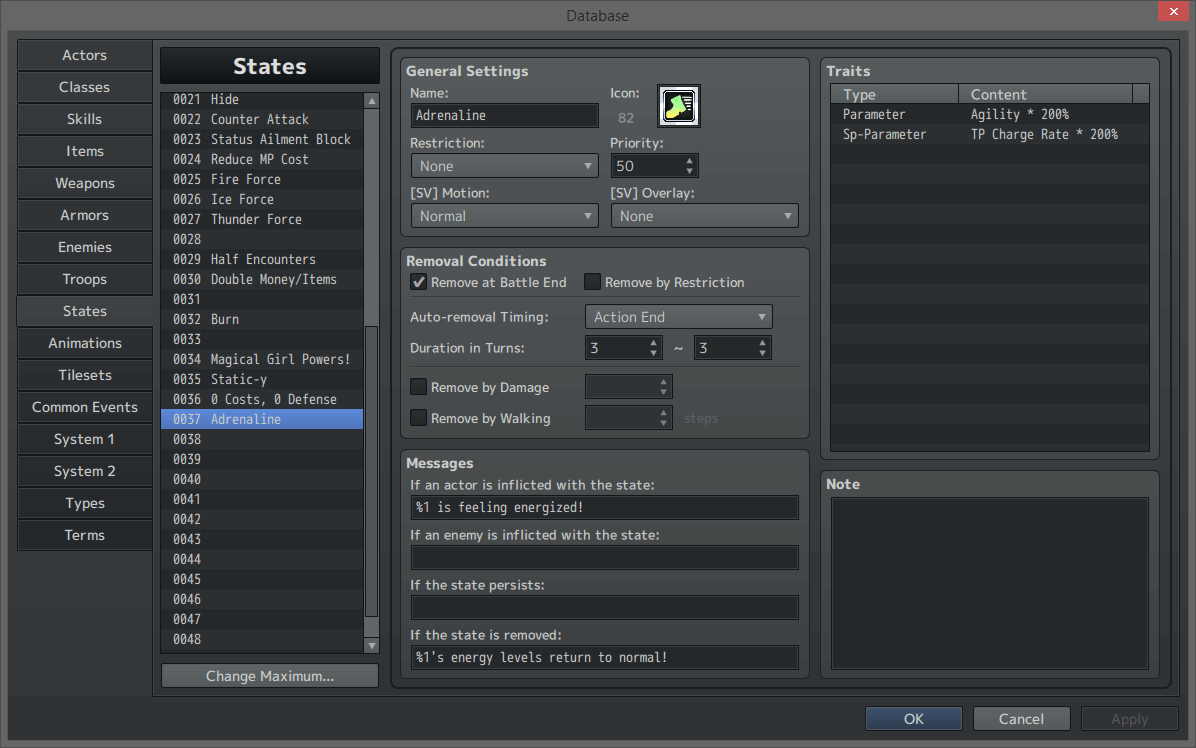Select state 0030 Double Money/Items
The width and height of the screenshot is (1196, 748).
coord(262,279)
